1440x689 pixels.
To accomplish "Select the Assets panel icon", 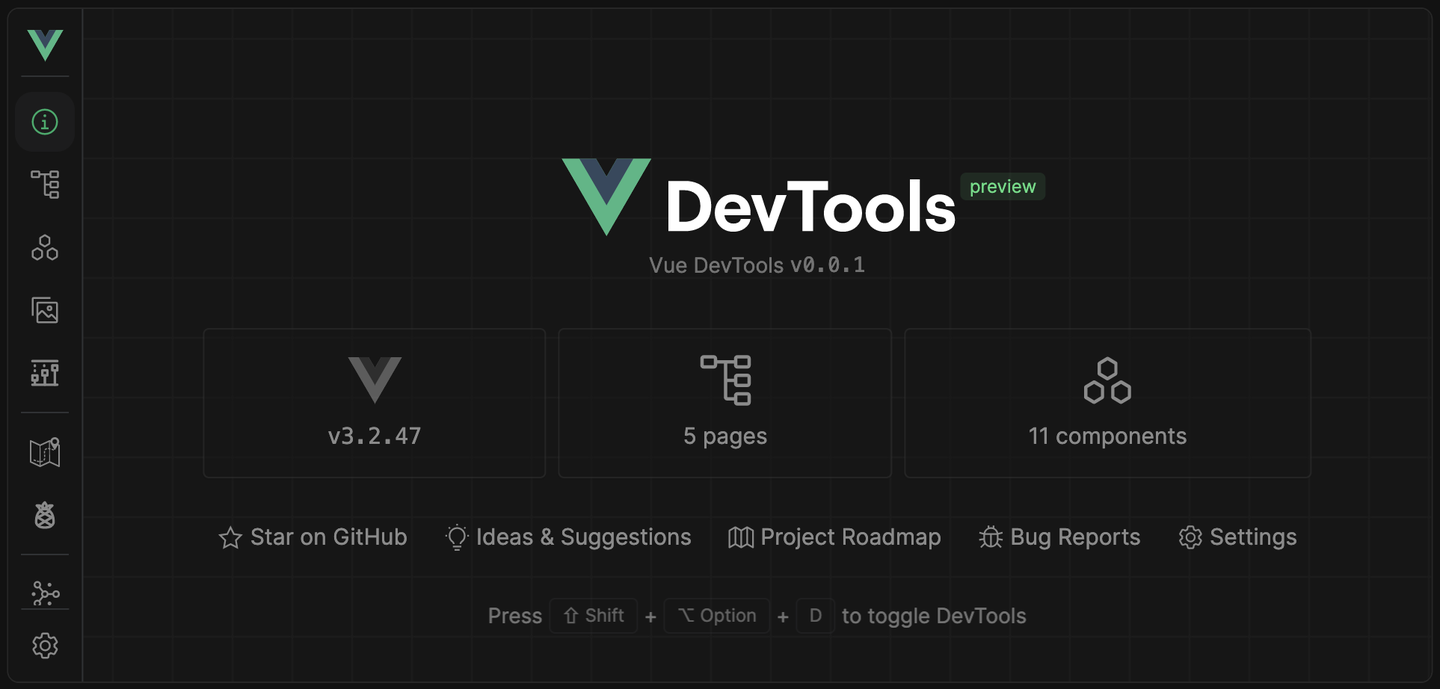I will pos(44,310).
